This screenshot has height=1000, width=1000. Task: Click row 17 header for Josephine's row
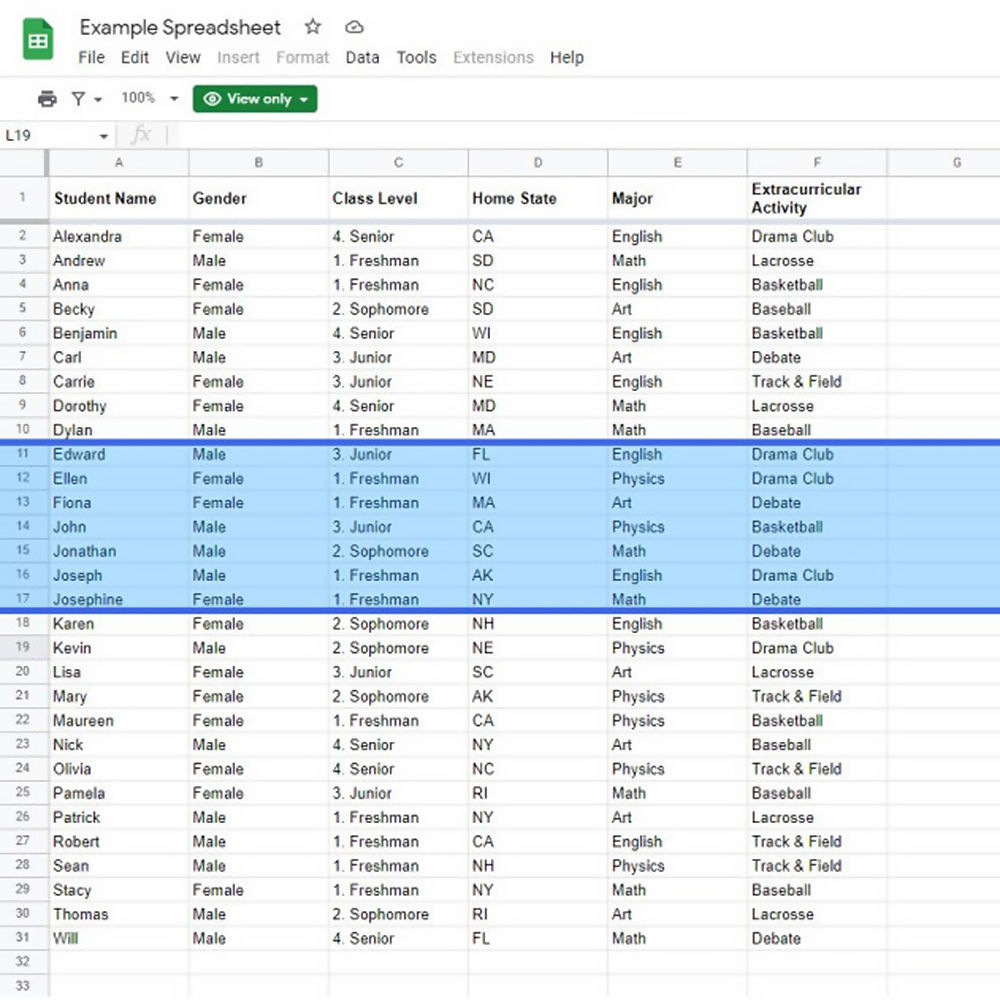click(23, 599)
